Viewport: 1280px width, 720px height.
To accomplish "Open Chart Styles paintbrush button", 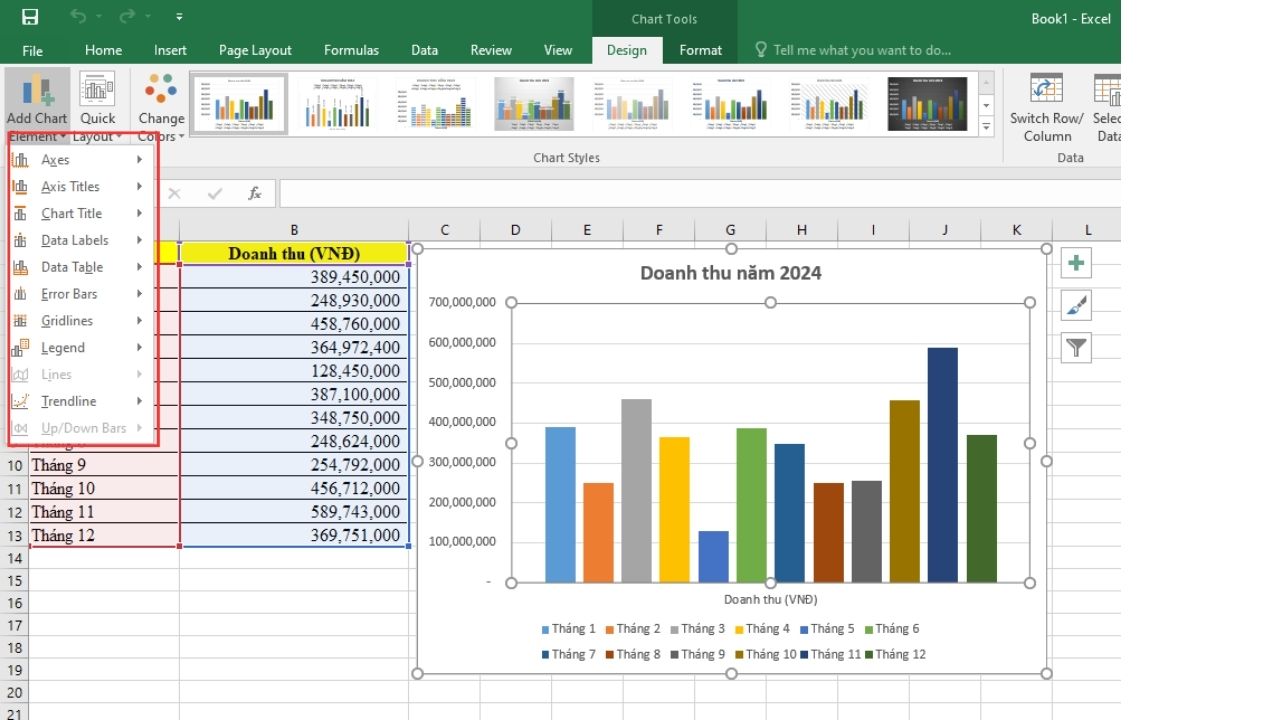I will (x=1076, y=306).
